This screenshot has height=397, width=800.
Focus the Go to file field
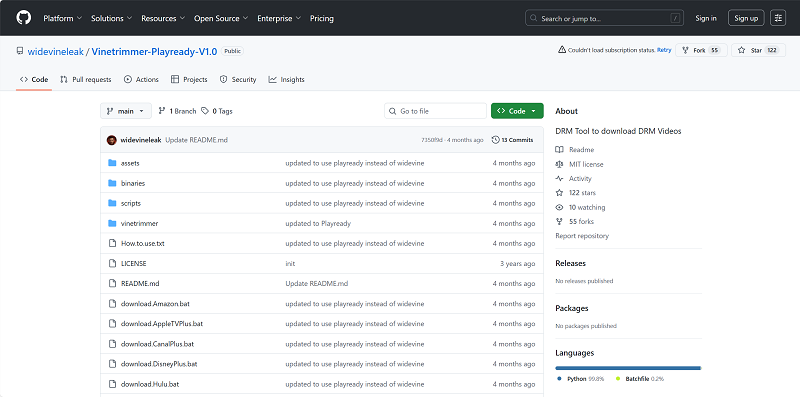click(x=435, y=111)
